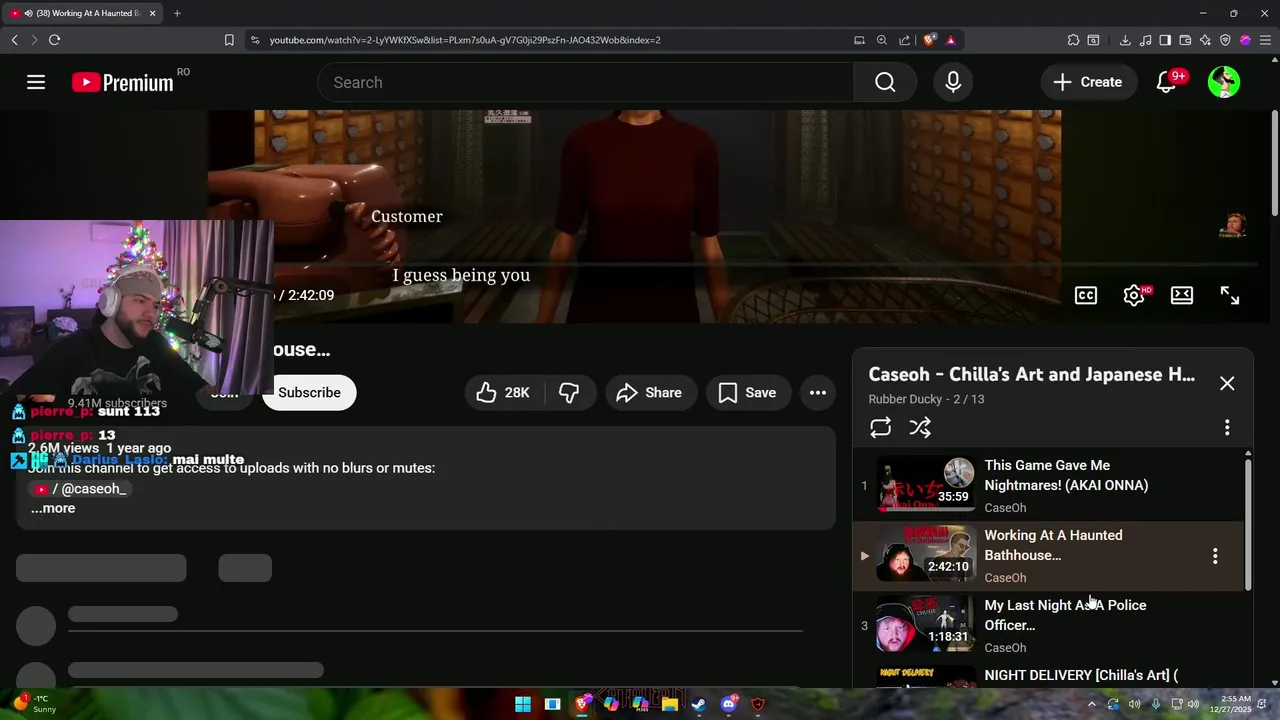Image resolution: width=1280 pixels, height=720 pixels.
Task: Open Brave Rewards triangle icon
Action: tap(950, 40)
